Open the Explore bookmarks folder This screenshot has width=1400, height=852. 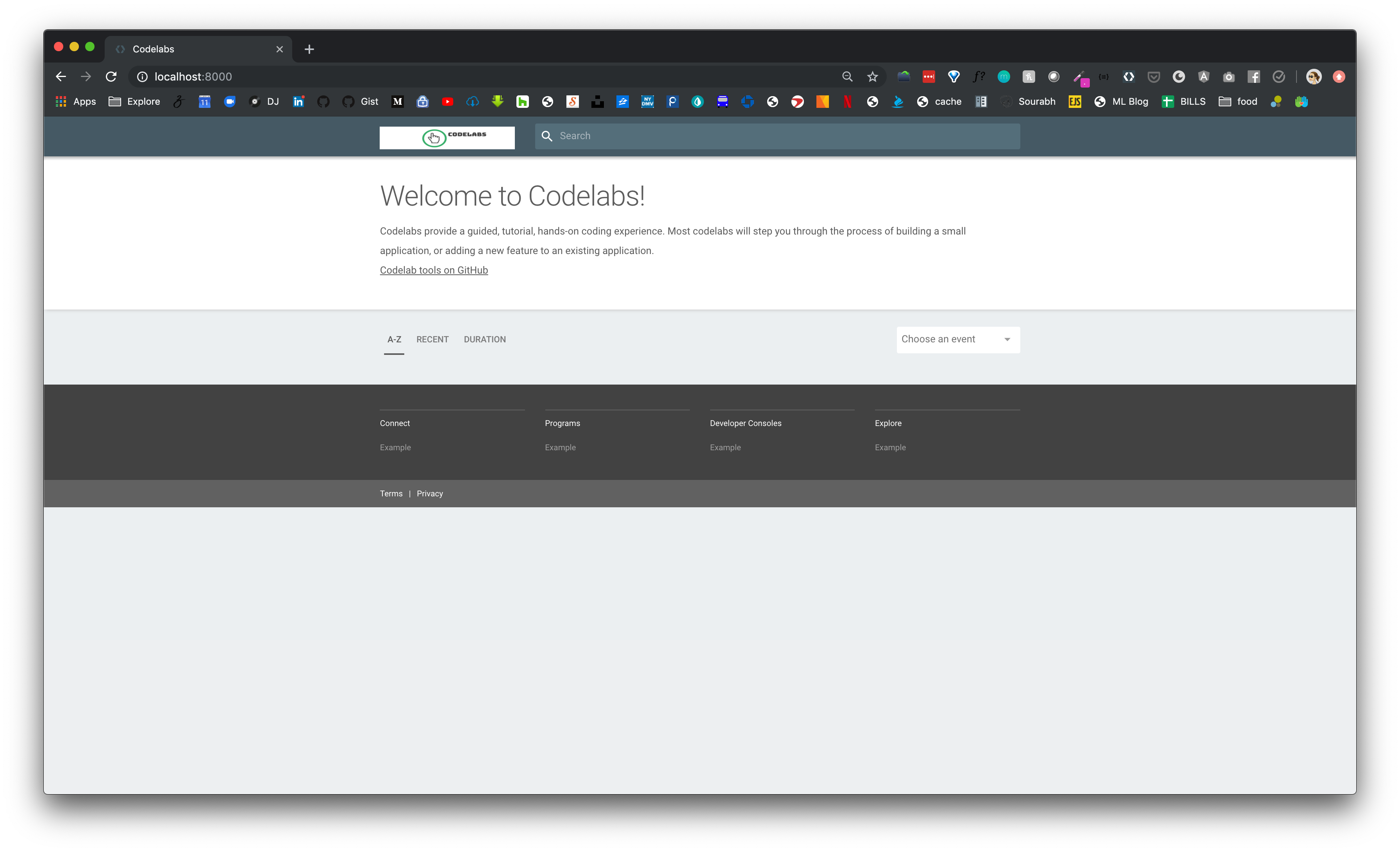click(x=134, y=101)
